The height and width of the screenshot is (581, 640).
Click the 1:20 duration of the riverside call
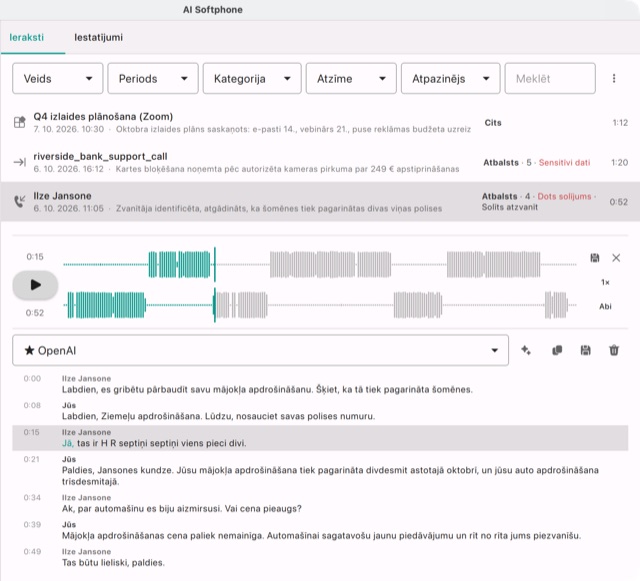click(619, 163)
